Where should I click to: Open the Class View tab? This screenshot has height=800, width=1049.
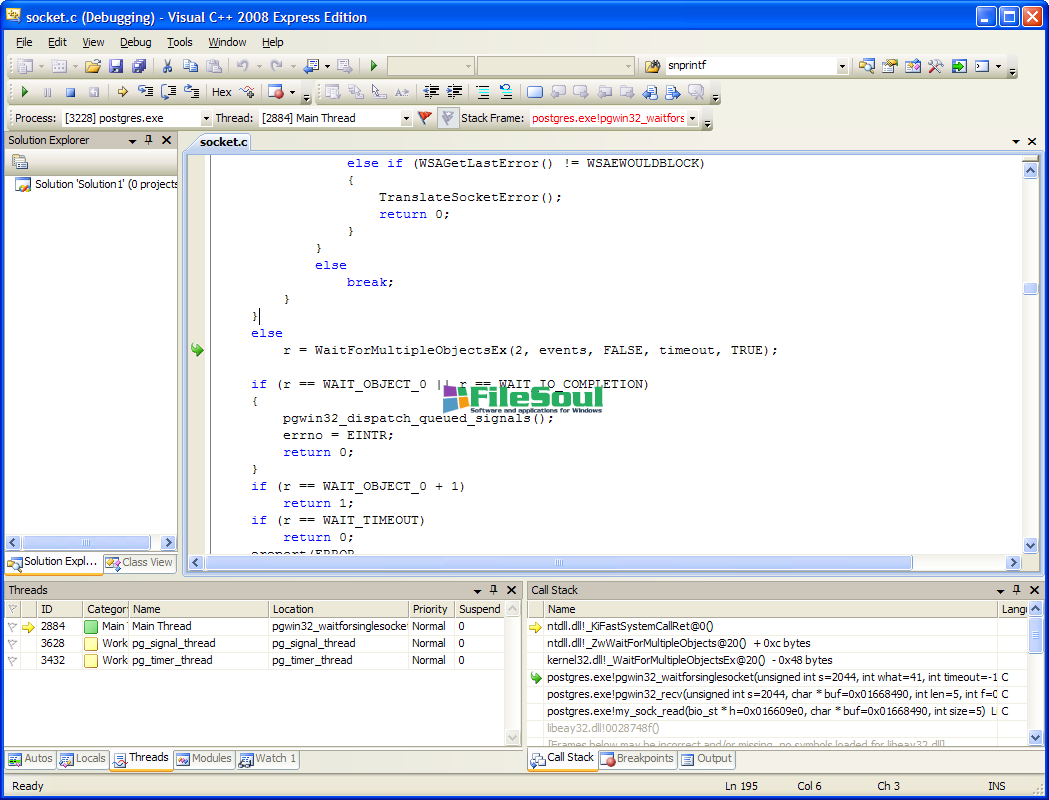coord(139,563)
